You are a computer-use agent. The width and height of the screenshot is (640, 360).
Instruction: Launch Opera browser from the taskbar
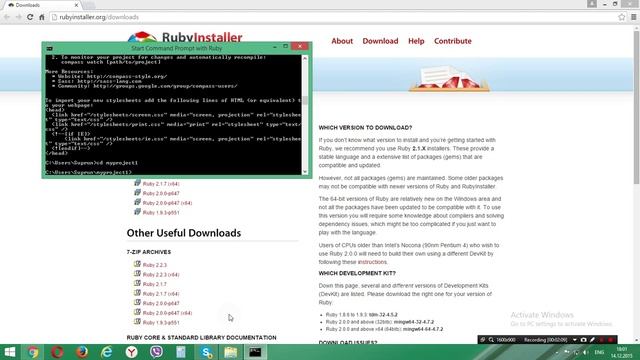coord(57,352)
